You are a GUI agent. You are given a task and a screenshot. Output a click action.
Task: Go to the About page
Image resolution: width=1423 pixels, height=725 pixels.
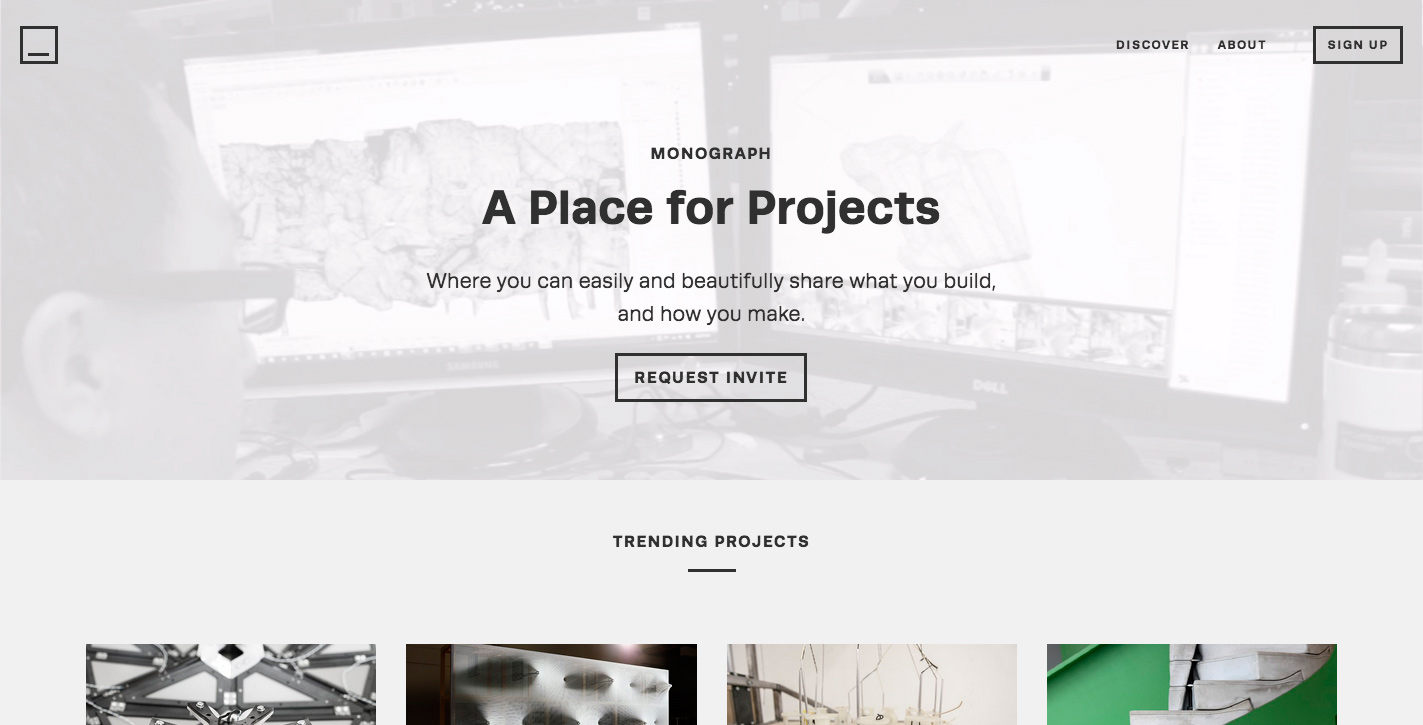pos(1242,45)
